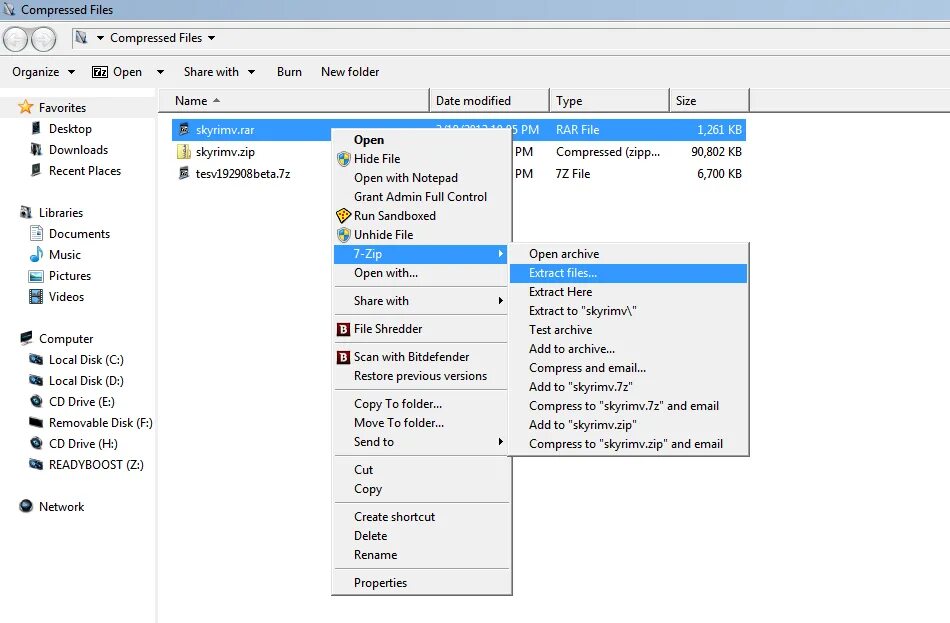Click the Libraries icon in sidebar
Viewport: 950px width, 623px height.
pyautogui.click(x=25, y=212)
